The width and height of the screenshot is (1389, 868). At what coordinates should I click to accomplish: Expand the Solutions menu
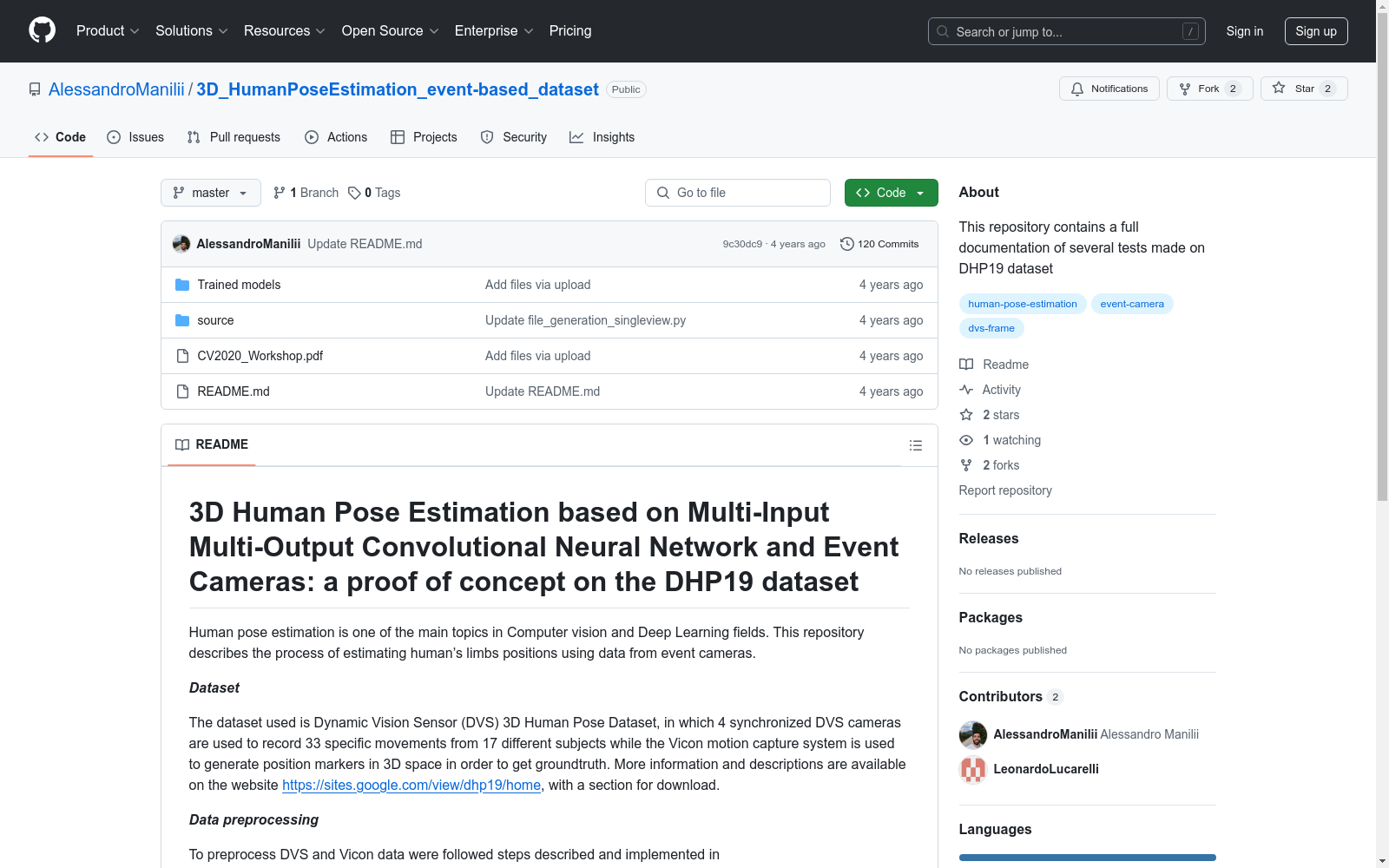(x=192, y=31)
